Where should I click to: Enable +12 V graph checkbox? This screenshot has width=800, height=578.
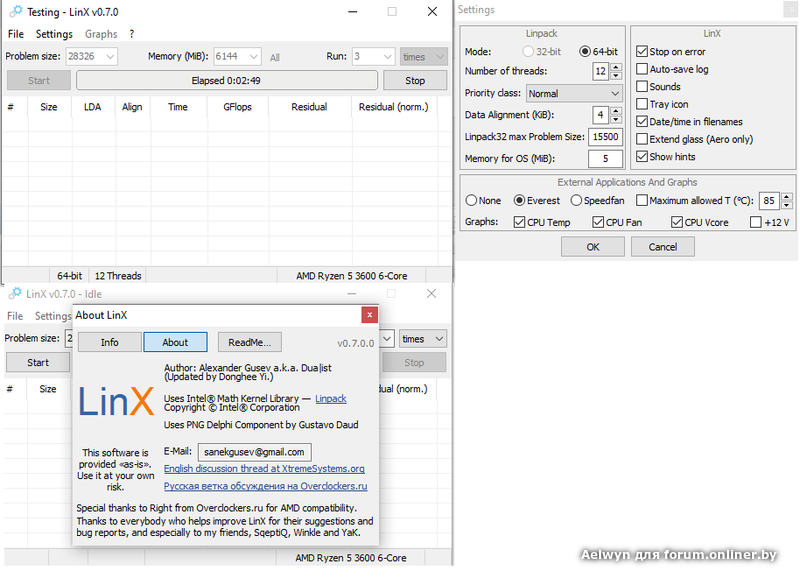pyautogui.click(x=756, y=222)
